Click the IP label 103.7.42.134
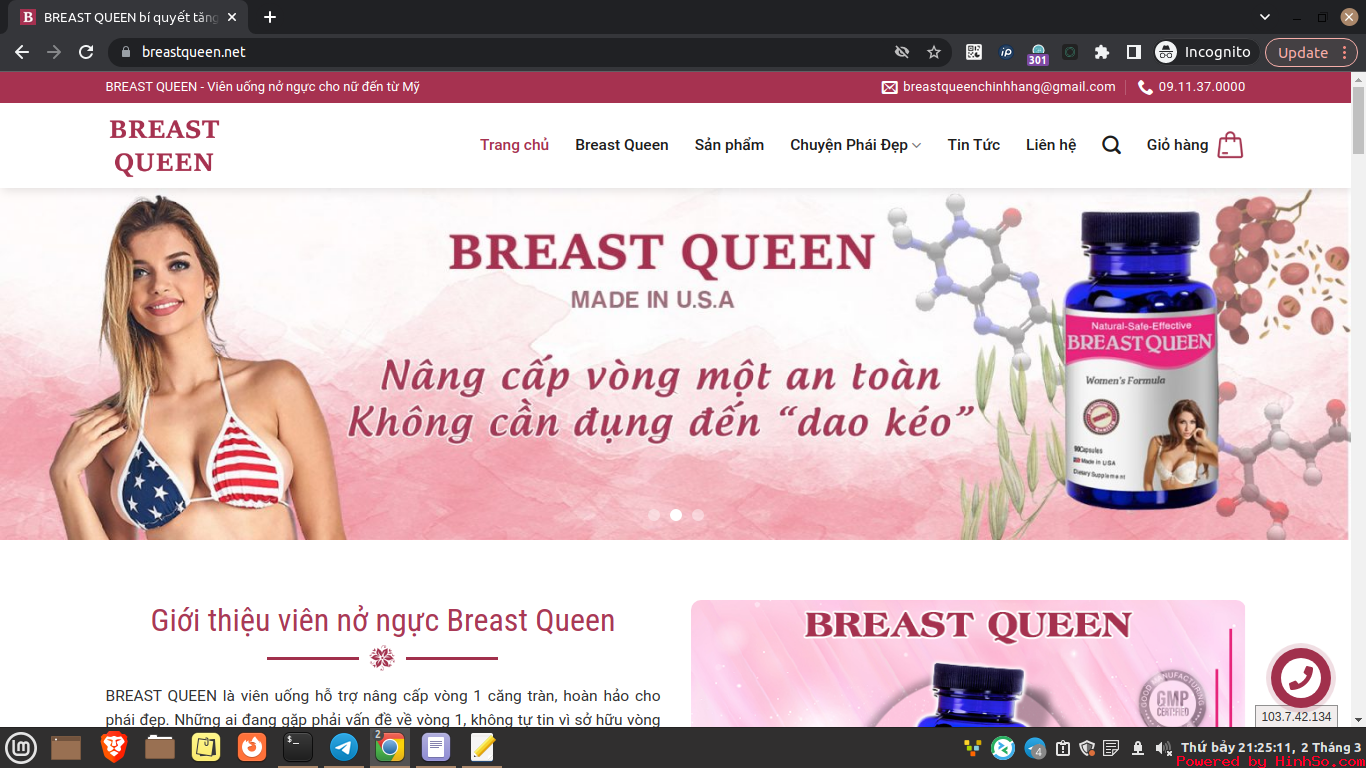 pyautogui.click(x=1296, y=717)
